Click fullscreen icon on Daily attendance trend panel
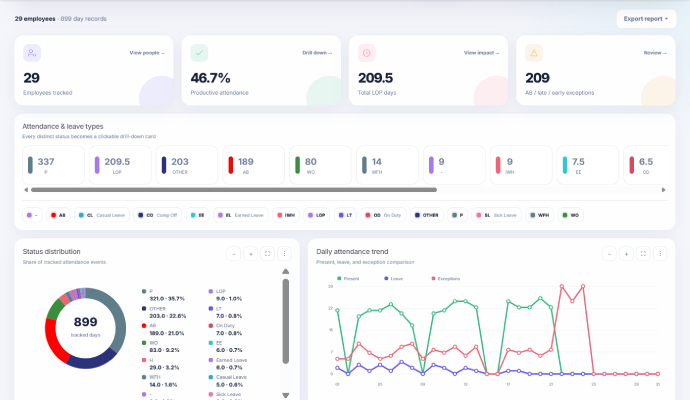Image resolution: width=690 pixels, height=400 pixels. click(643, 254)
